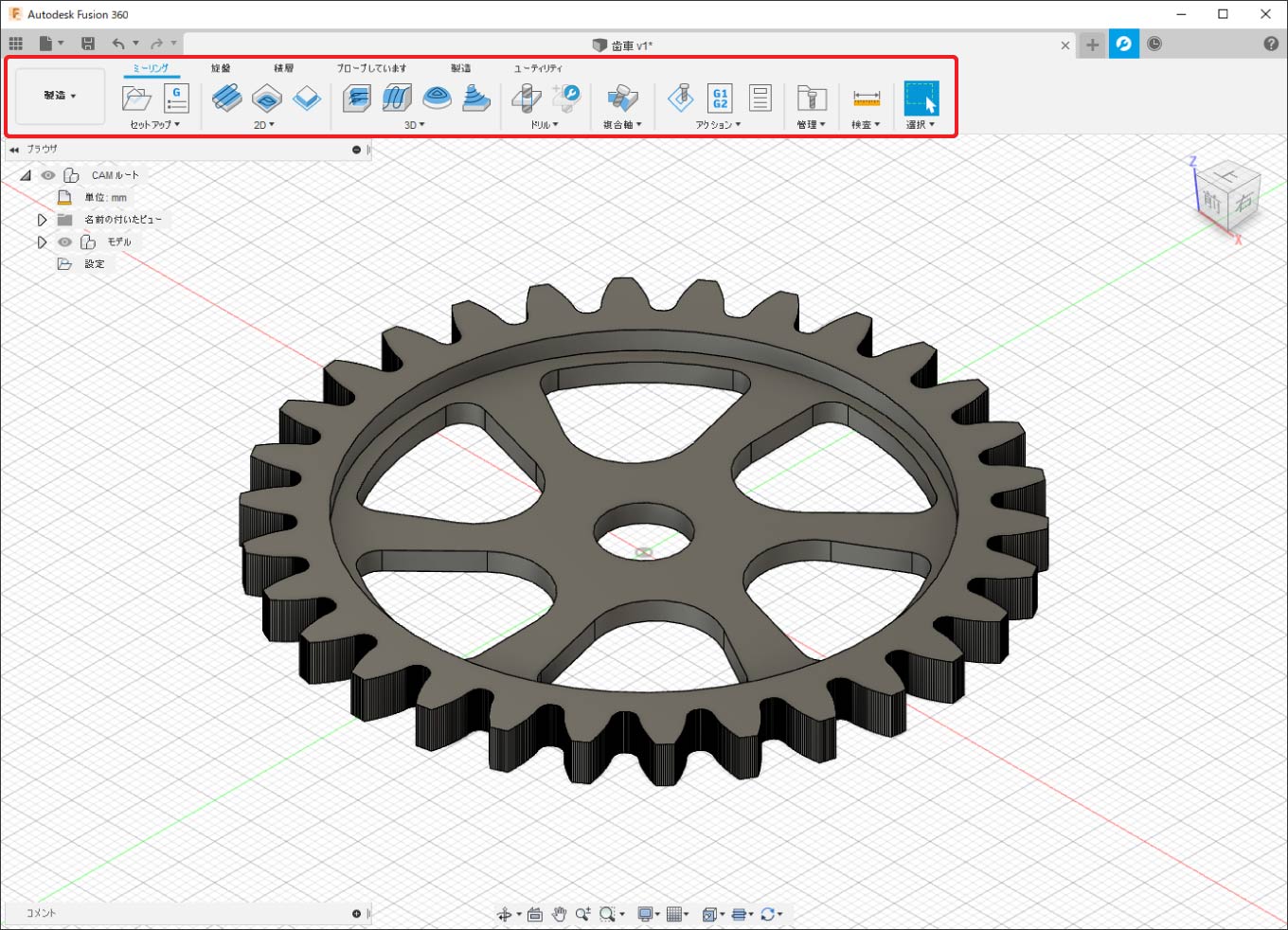
Task: Open the G1 G2 post process icon
Action: (x=720, y=98)
